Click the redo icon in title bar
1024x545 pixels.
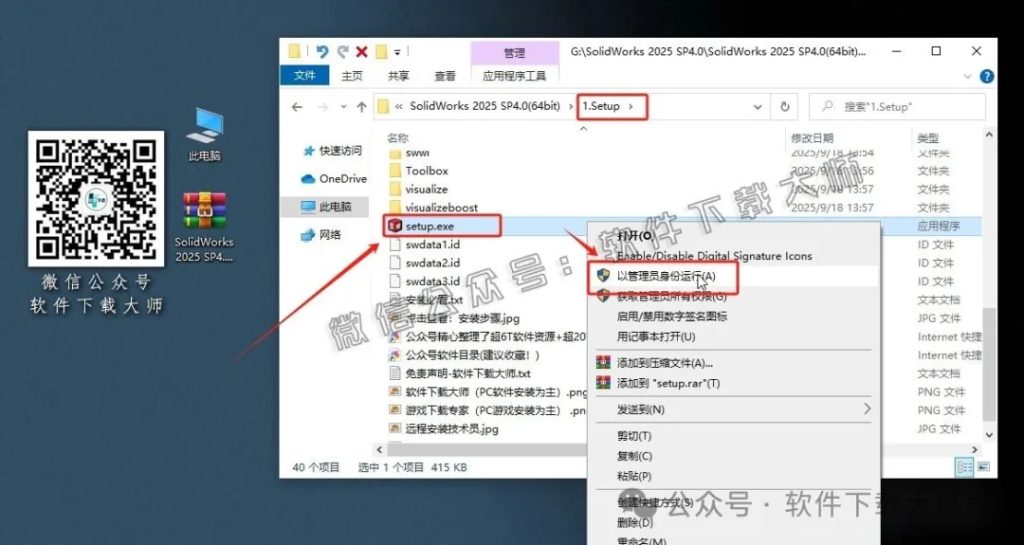(x=342, y=52)
